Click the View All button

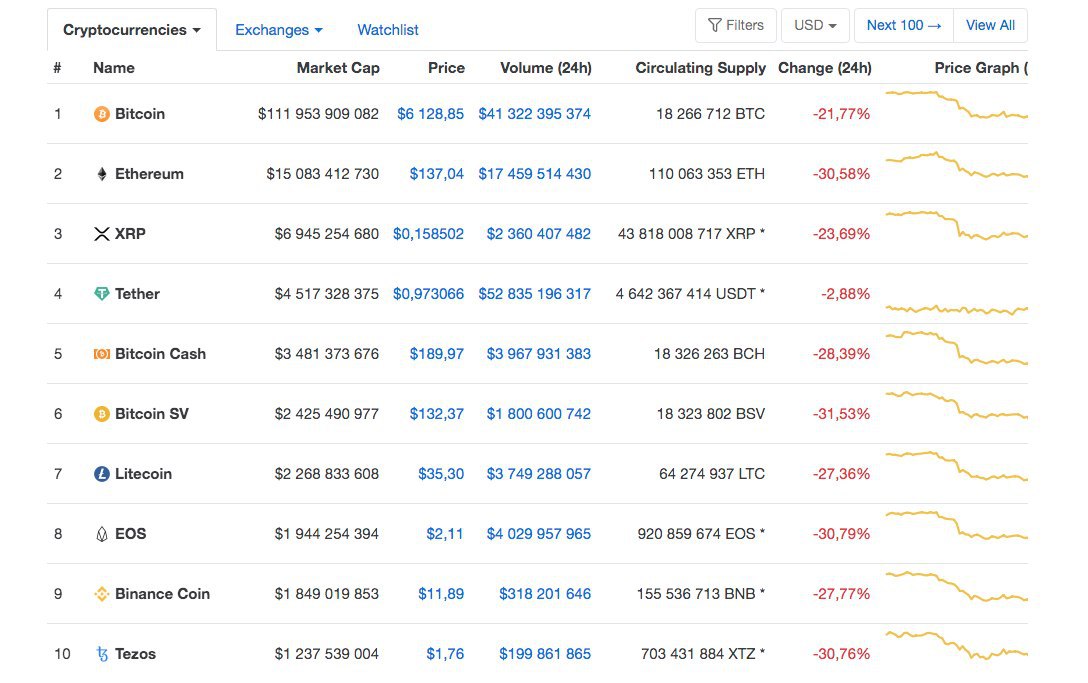coord(990,26)
